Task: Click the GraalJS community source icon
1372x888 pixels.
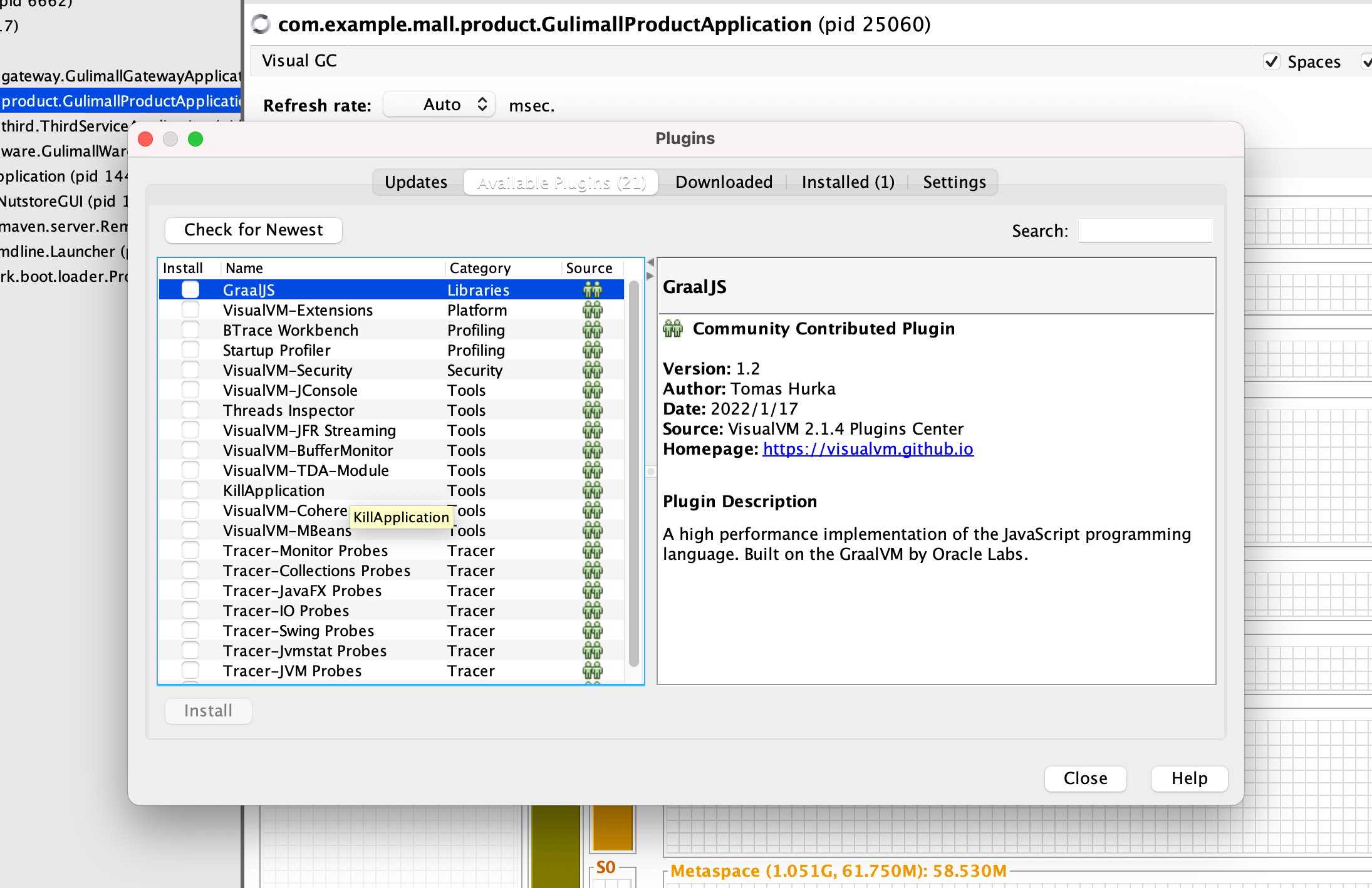Action: click(592, 290)
